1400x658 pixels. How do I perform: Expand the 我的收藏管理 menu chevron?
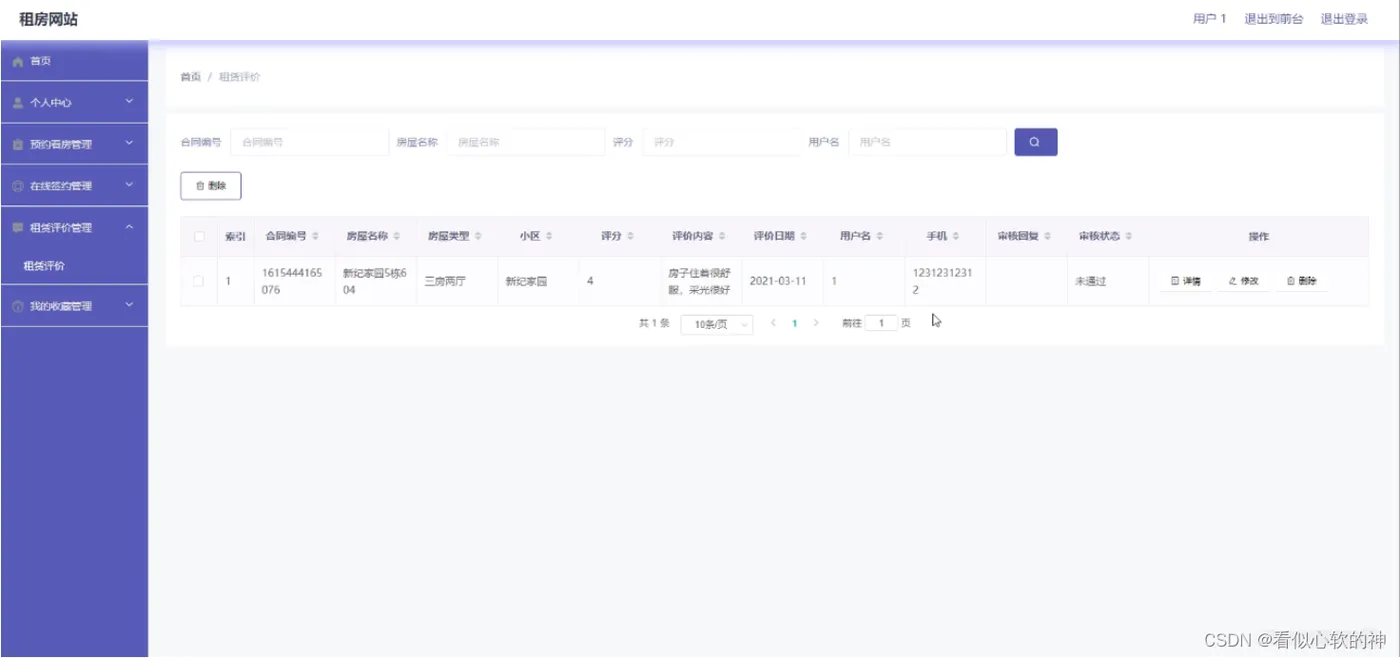(129, 305)
